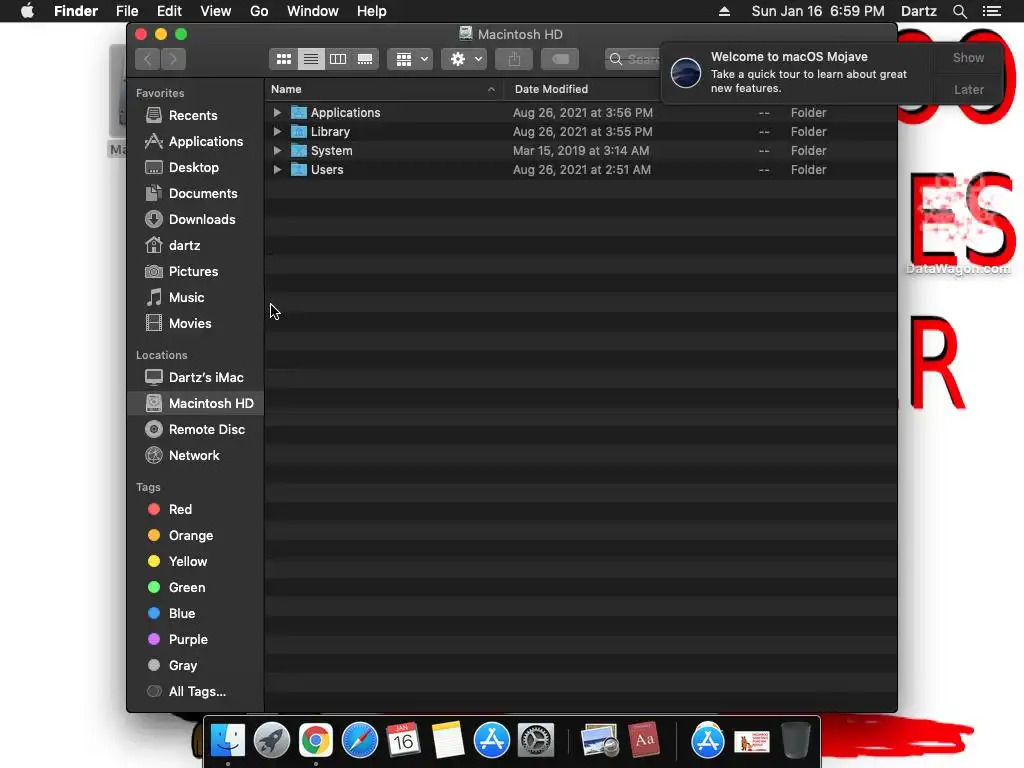Select the Users folder in the list
The image size is (1024, 768).
[x=581, y=169]
